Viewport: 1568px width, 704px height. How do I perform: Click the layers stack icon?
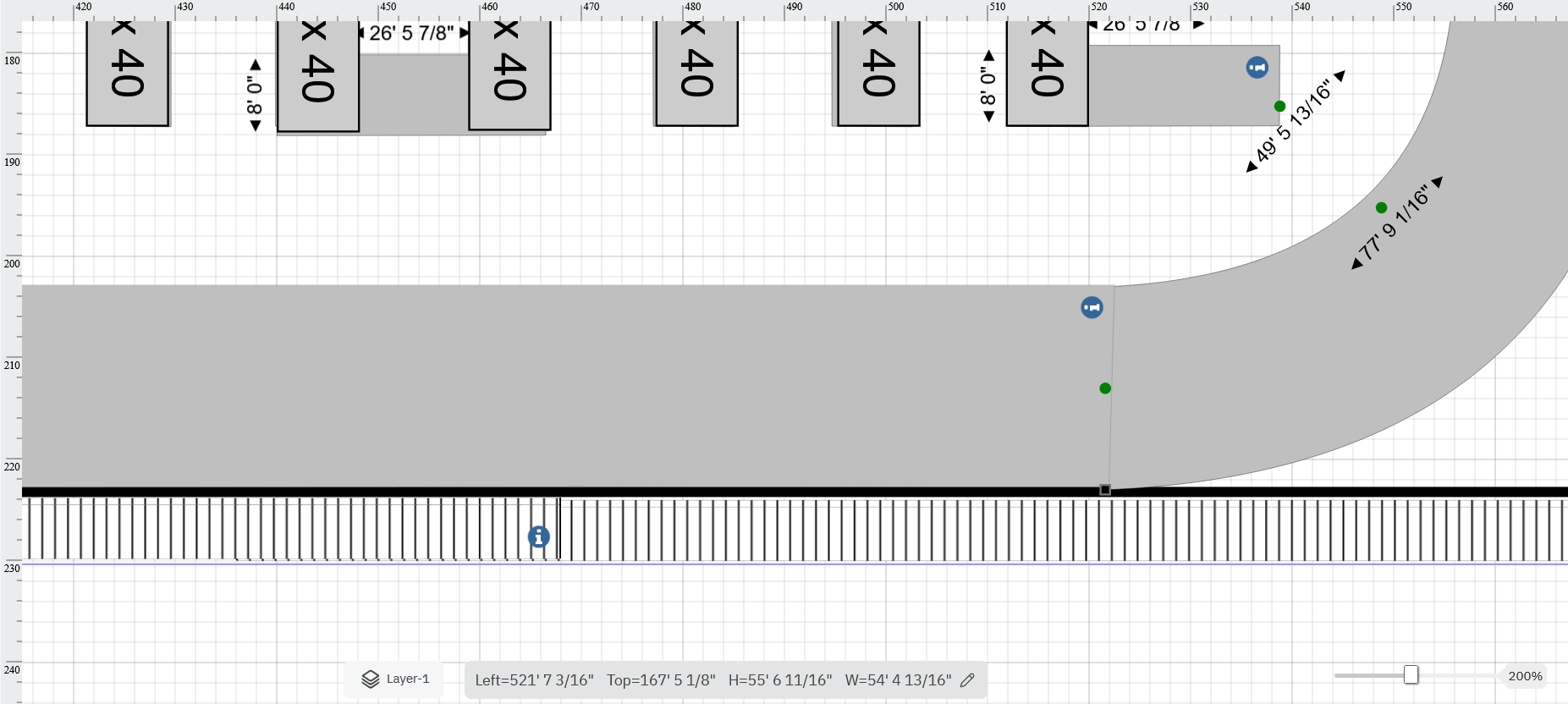[x=371, y=679]
